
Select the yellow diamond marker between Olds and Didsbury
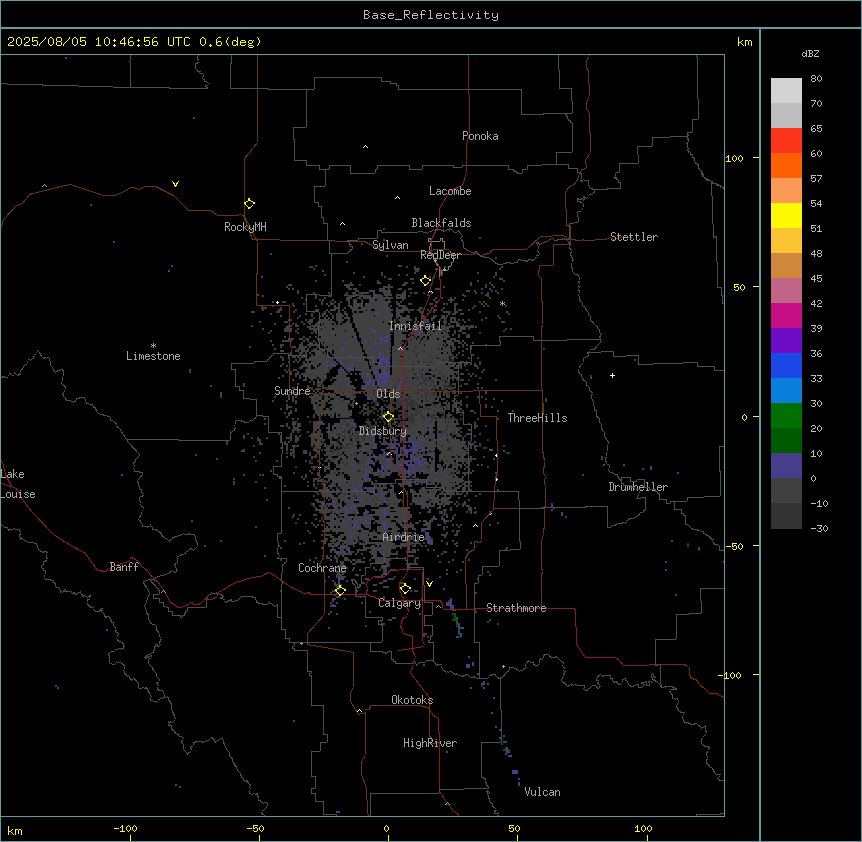tap(388, 417)
